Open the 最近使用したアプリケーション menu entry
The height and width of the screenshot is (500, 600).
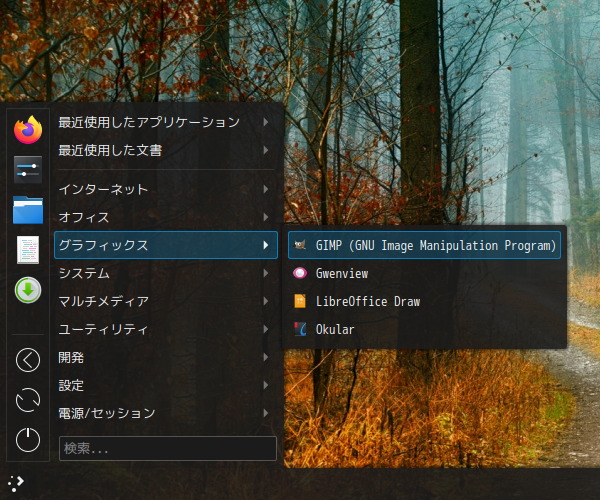166,122
